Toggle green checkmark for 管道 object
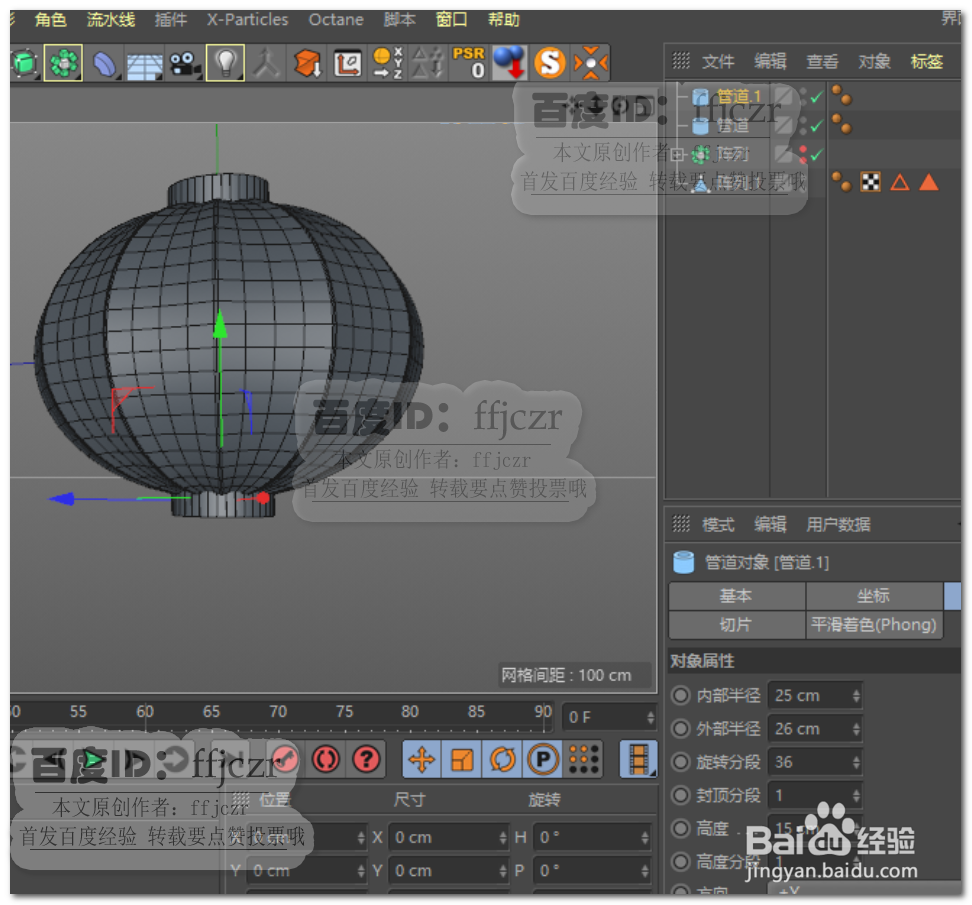Image resolution: width=972 pixels, height=905 pixels. tap(817, 126)
